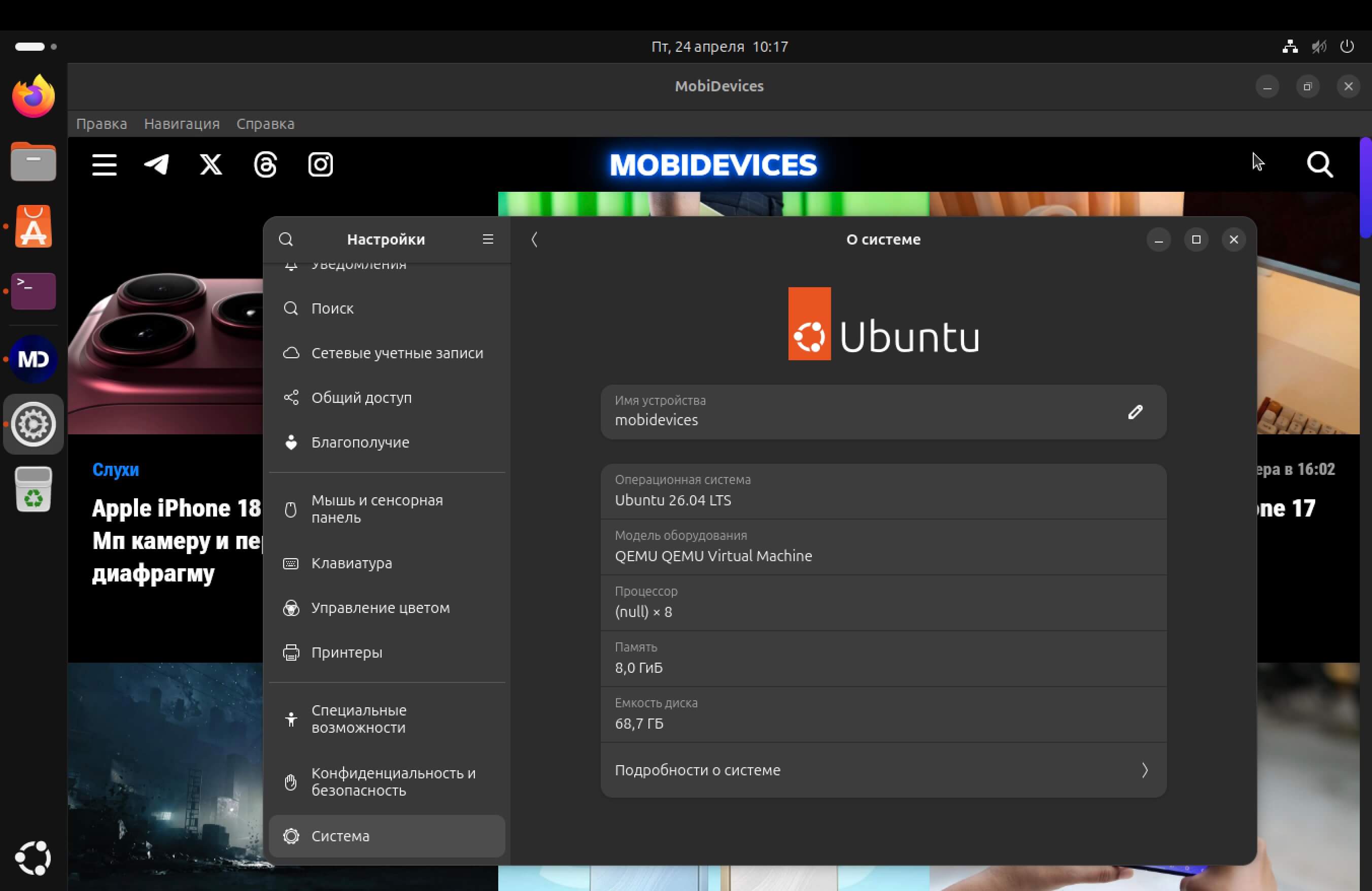Open the Правка menu
The height and width of the screenshot is (891, 1372).
[x=101, y=123]
